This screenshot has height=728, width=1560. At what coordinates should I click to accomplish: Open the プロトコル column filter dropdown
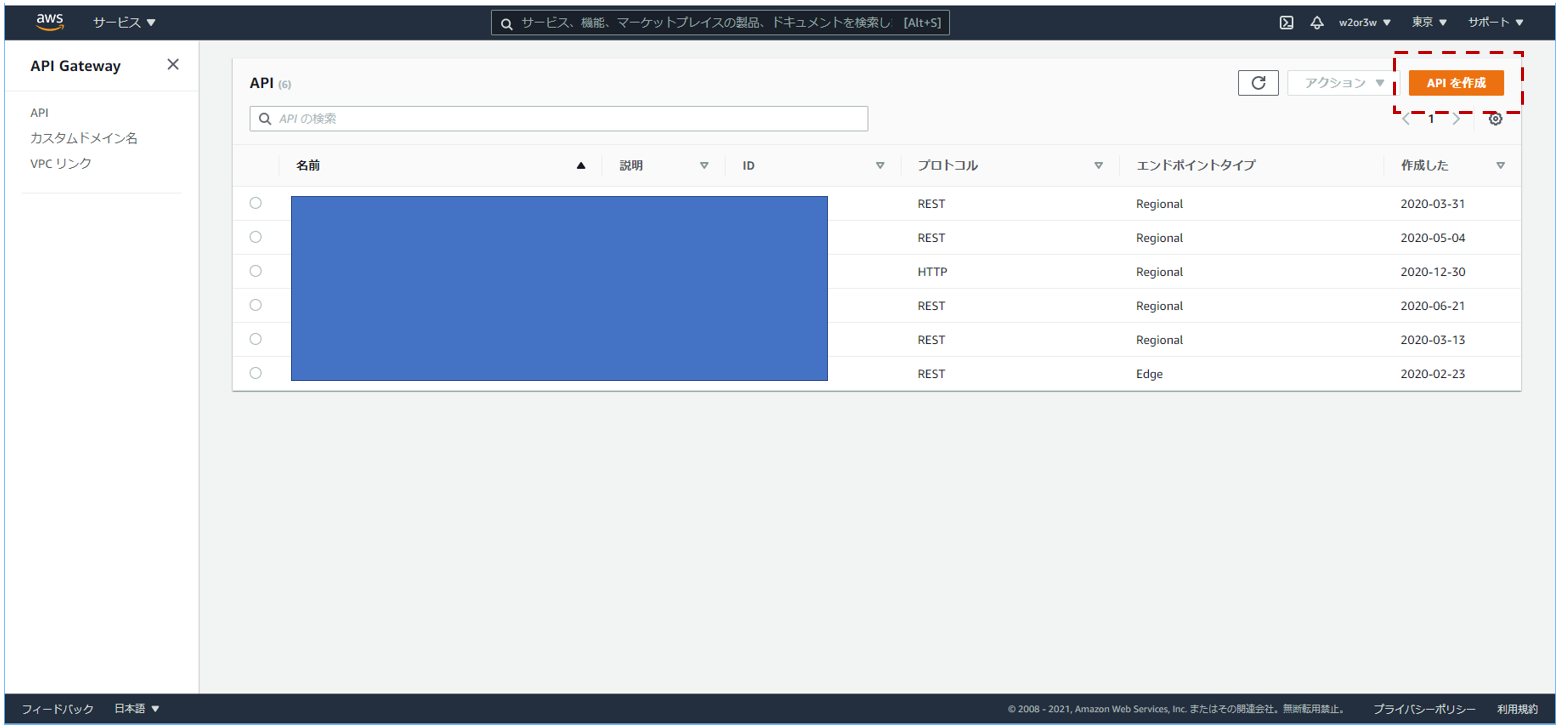1098,165
